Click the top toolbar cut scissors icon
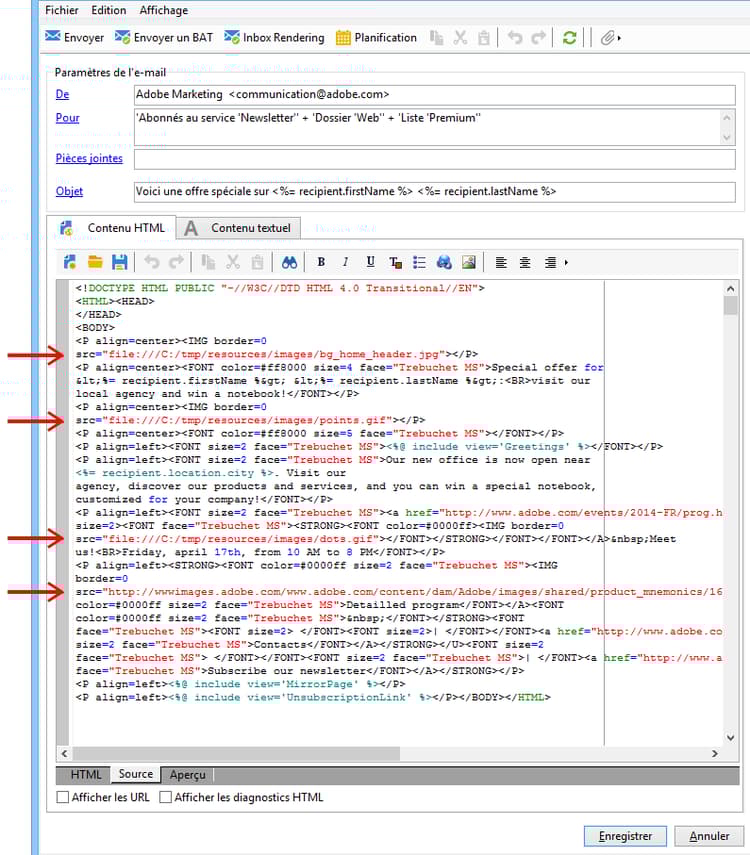Viewport: 750px width, 855px height. tap(460, 38)
